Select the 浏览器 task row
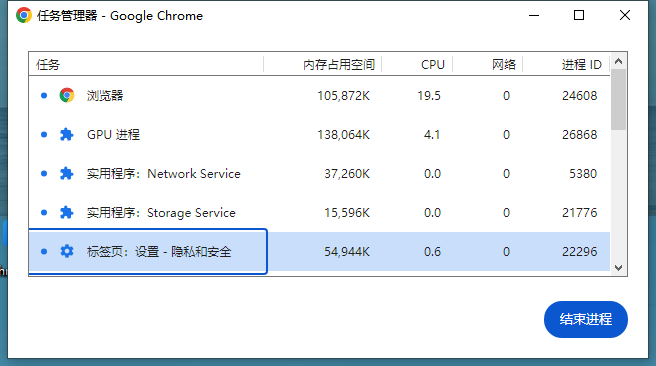Screen dimensions: 656x366 point(319,95)
